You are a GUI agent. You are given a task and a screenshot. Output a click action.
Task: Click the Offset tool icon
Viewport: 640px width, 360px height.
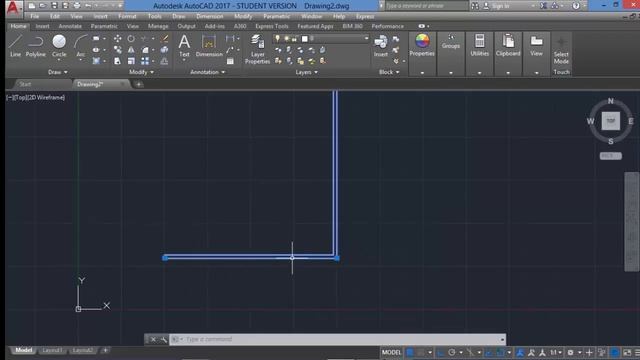[164, 61]
